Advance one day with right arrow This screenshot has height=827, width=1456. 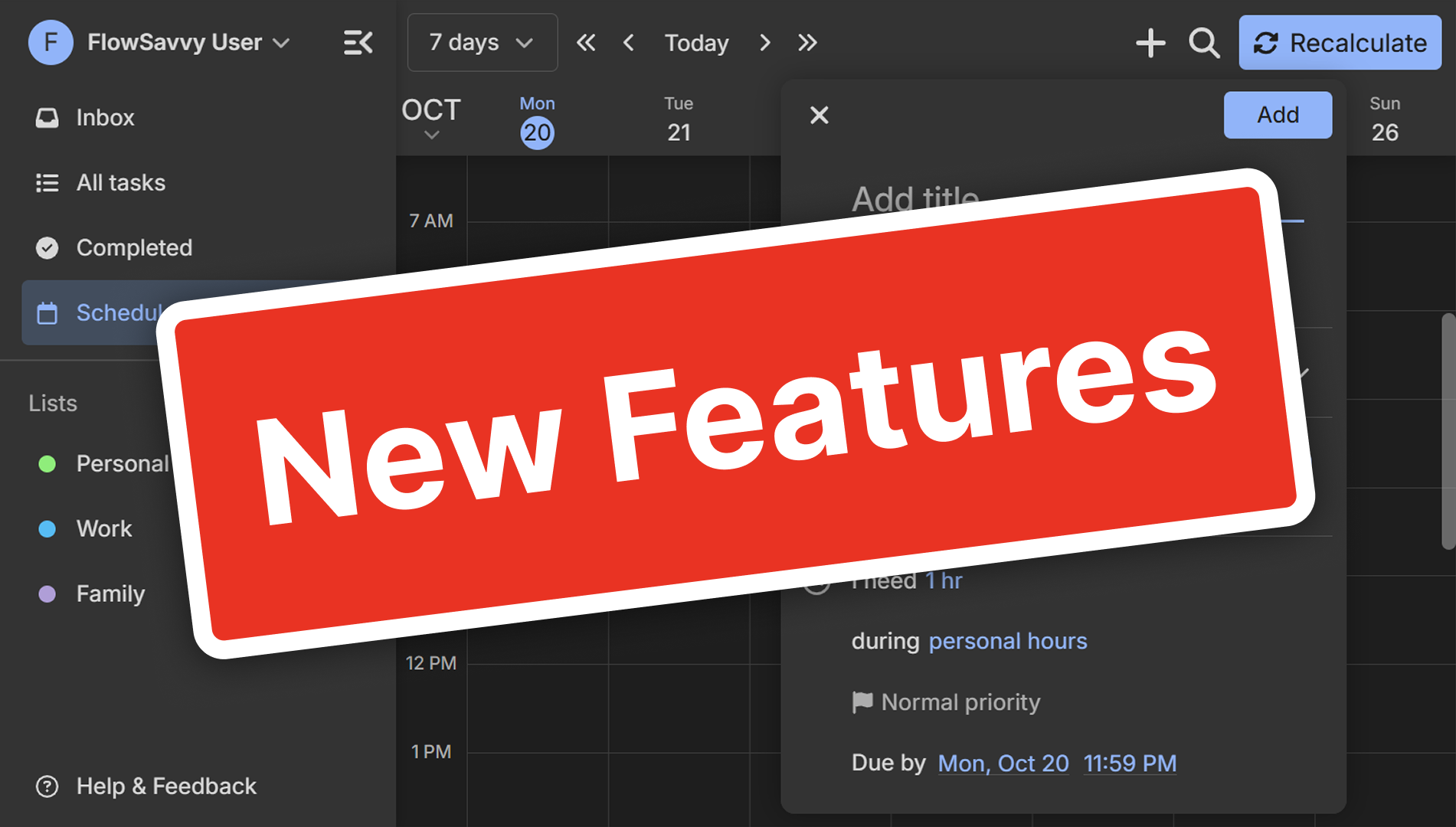764,43
